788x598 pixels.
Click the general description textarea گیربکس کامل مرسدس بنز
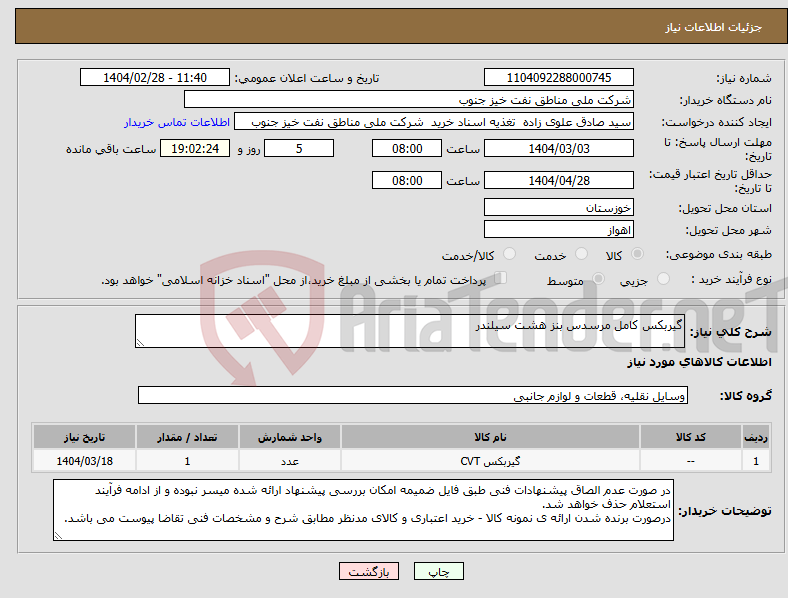(x=410, y=331)
